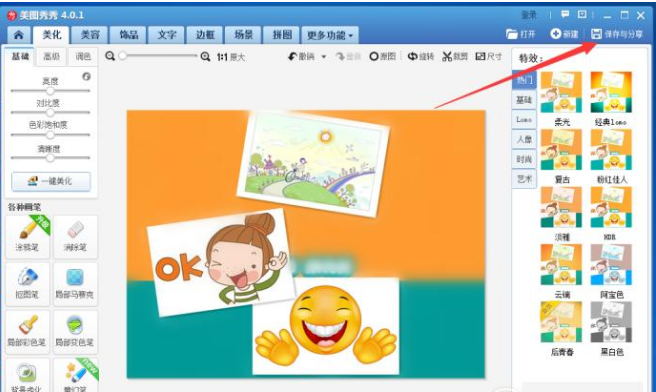Select the 涂鸦笔 doodle brush tool
The height and width of the screenshot is (392, 656).
click(27, 236)
